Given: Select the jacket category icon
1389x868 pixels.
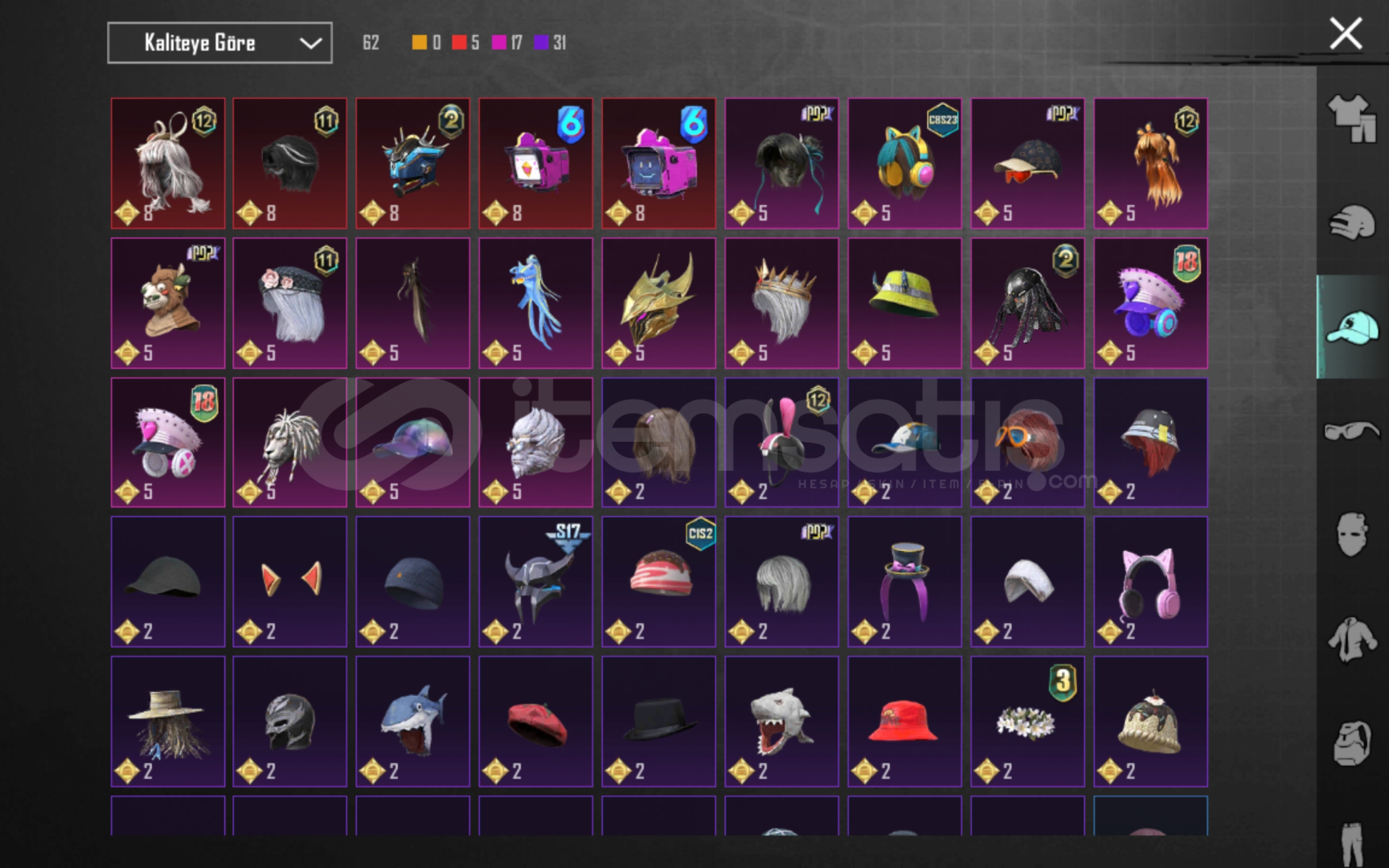Looking at the screenshot, I should [x=1351, y=640].
